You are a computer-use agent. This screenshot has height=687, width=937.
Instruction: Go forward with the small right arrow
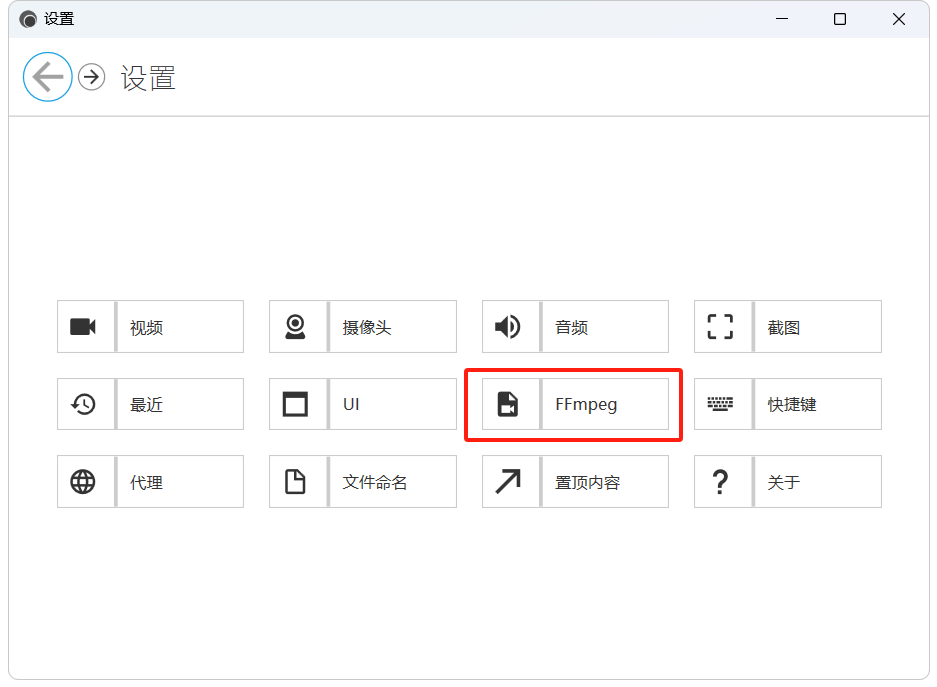(x=91, y=77)
